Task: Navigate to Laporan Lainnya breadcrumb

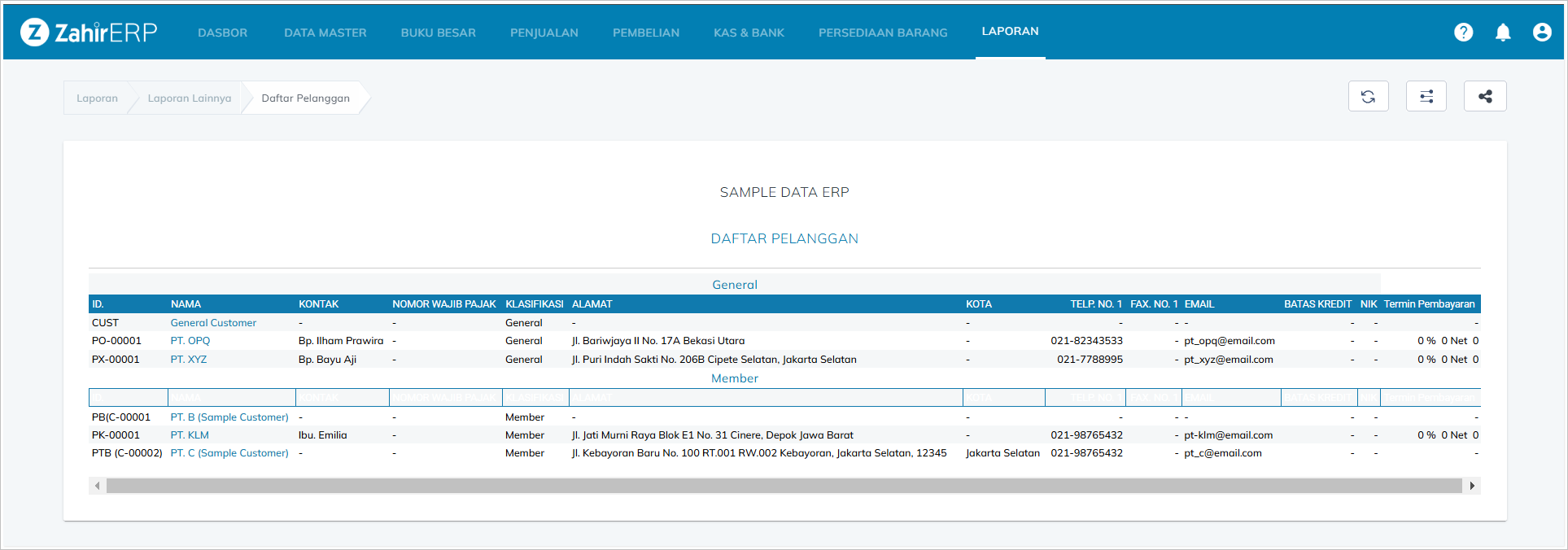Action: (x=189, y=98)
